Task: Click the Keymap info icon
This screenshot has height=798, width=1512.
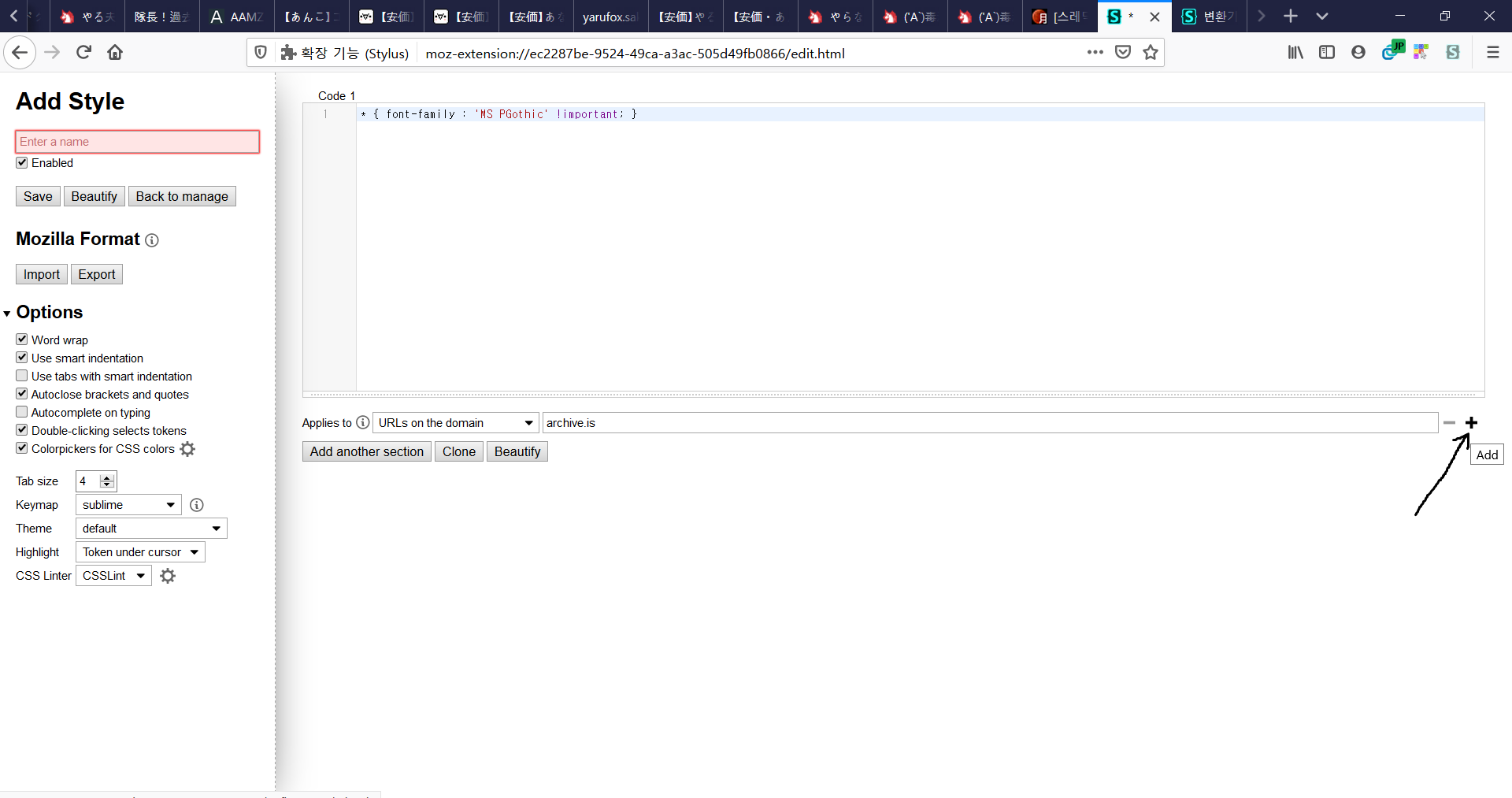Action: pos(197,505)
